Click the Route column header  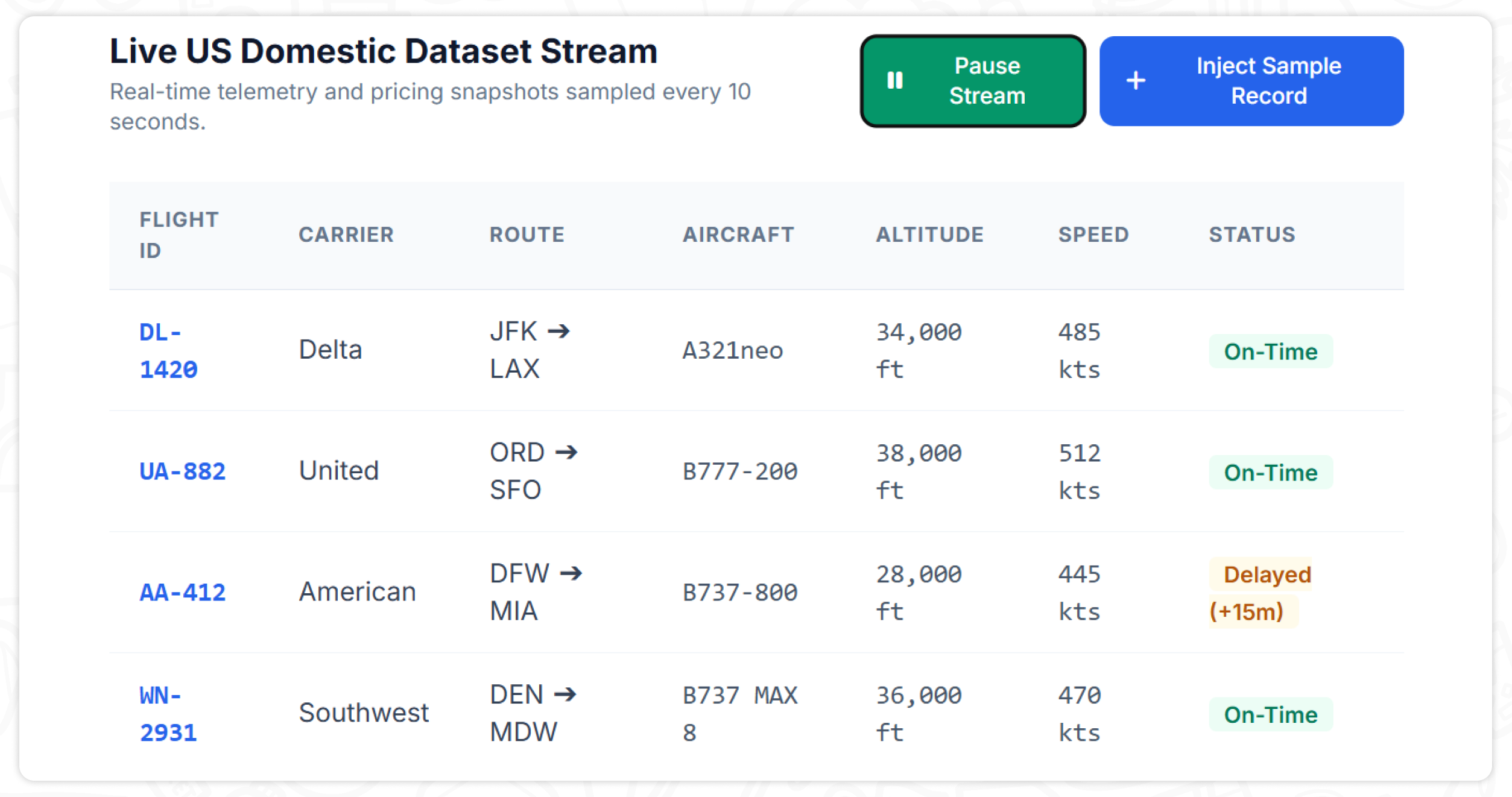pos(527,235)
